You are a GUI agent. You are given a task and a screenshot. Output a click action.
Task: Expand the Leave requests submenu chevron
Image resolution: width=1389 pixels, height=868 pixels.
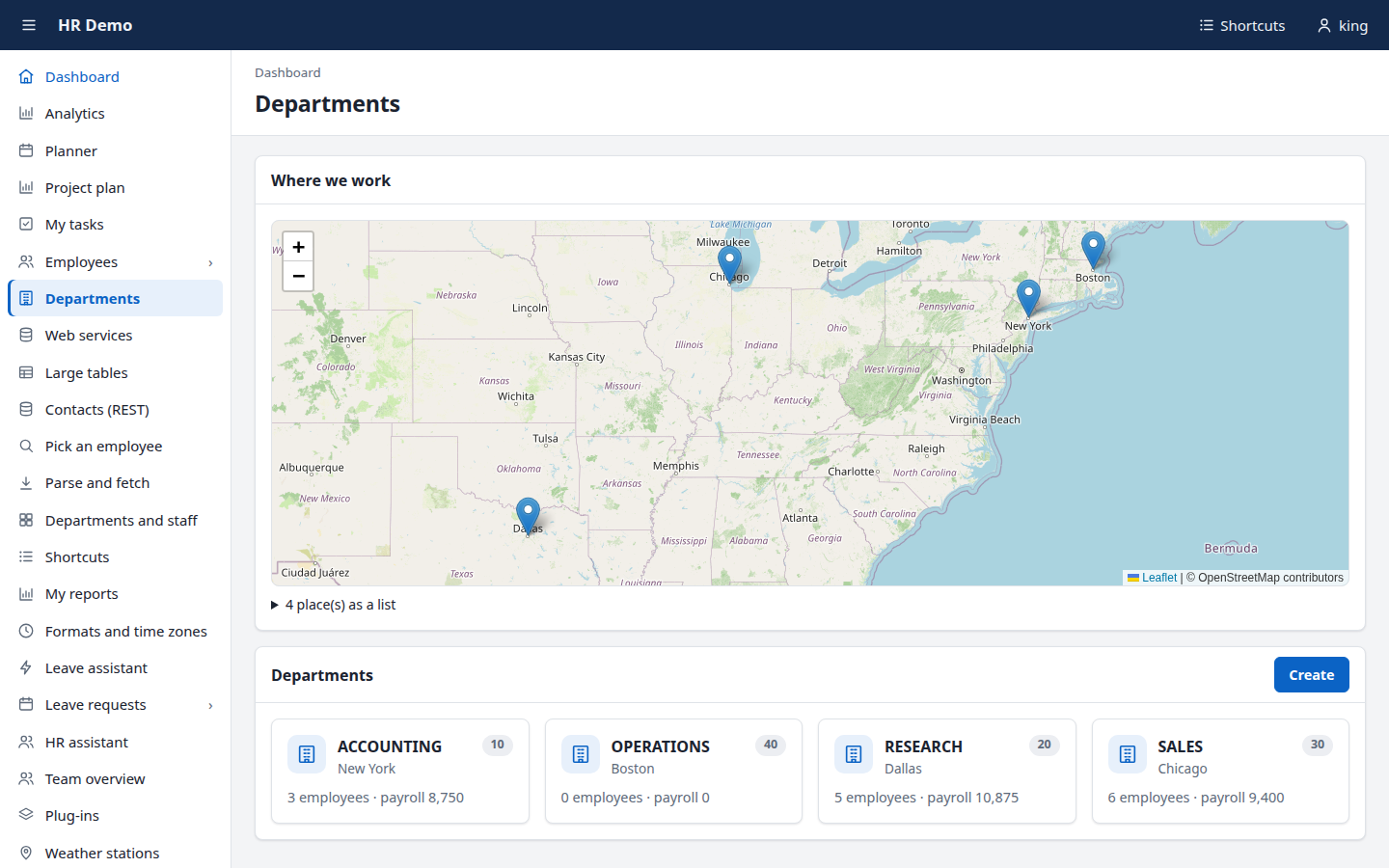tap(210, 705)
